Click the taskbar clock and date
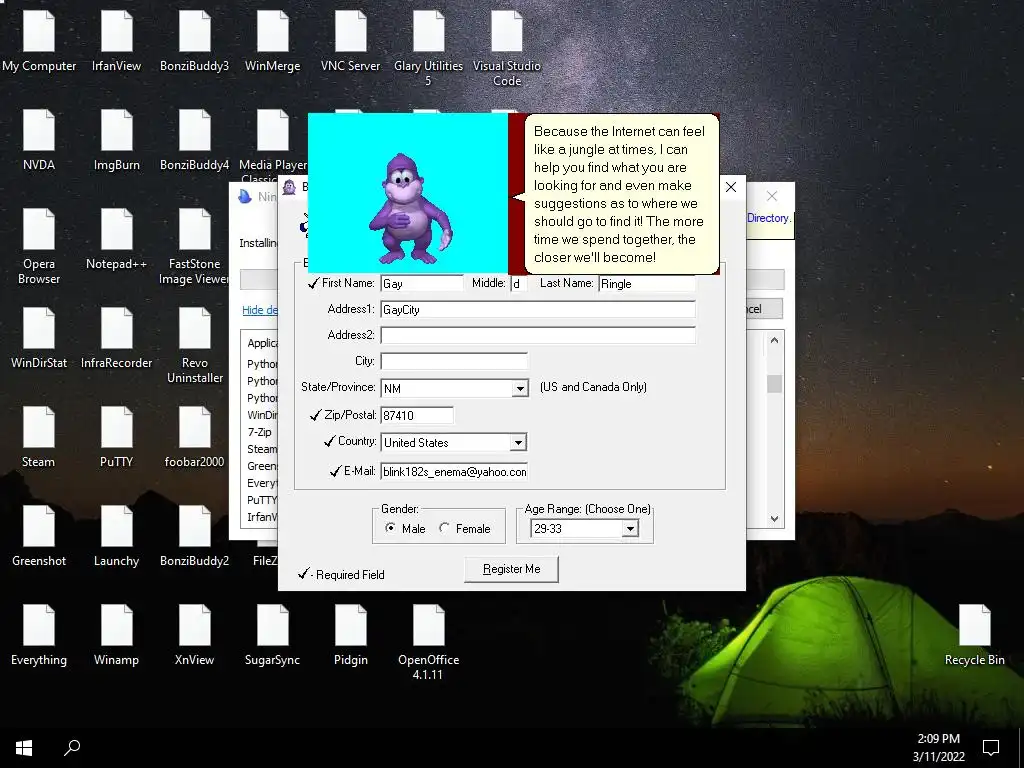This screenshot has height=768, width=1024. tap(938, 748)
